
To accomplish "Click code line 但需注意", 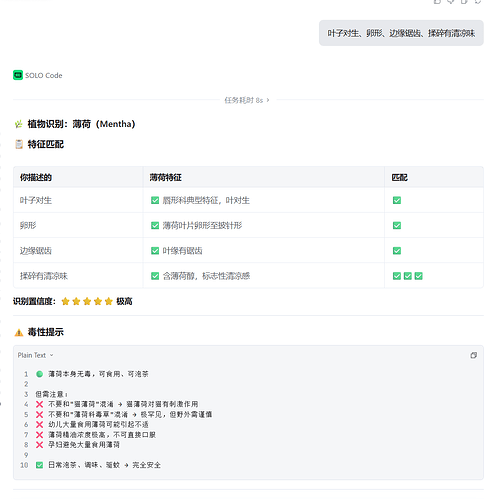I will point(51,394).
